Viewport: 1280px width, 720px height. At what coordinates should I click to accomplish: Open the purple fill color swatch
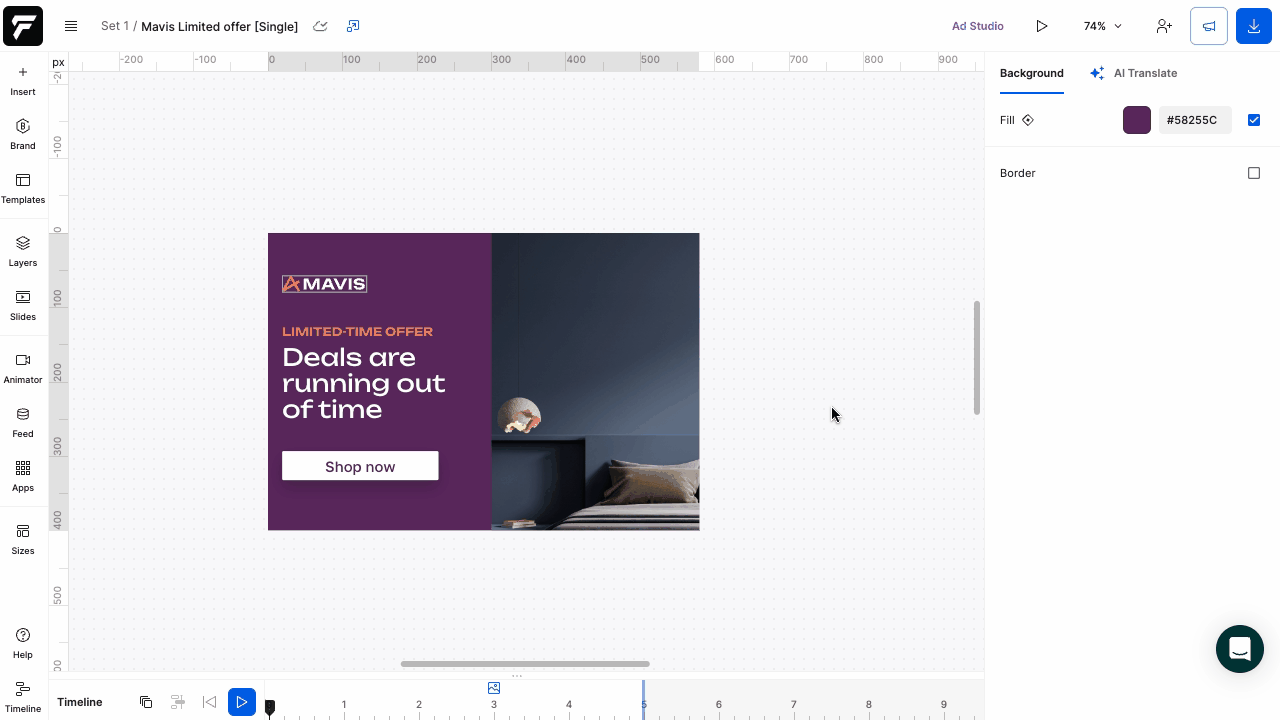[1137, 120]
